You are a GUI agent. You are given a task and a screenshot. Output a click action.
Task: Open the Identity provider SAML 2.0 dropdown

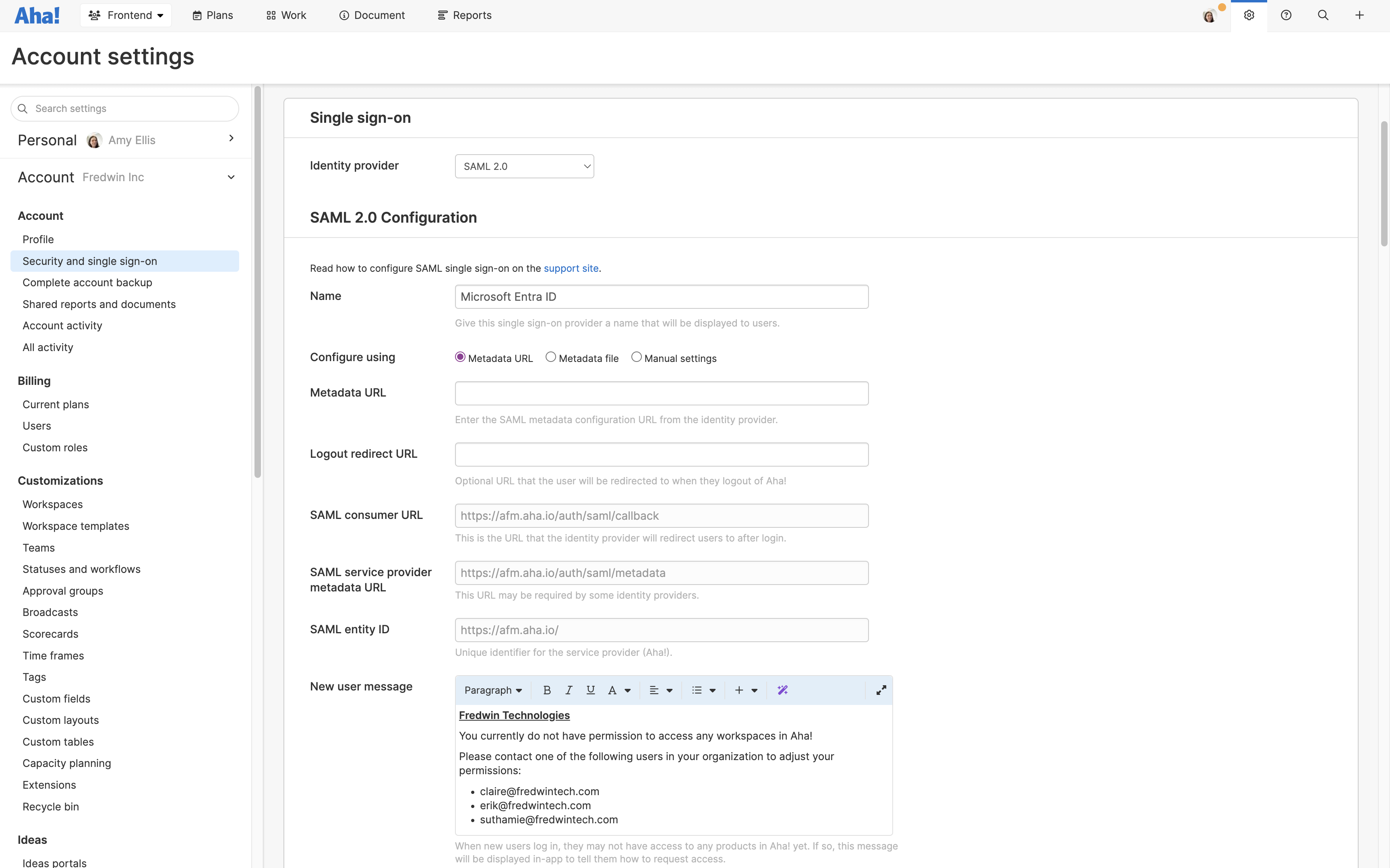(524, 166)
